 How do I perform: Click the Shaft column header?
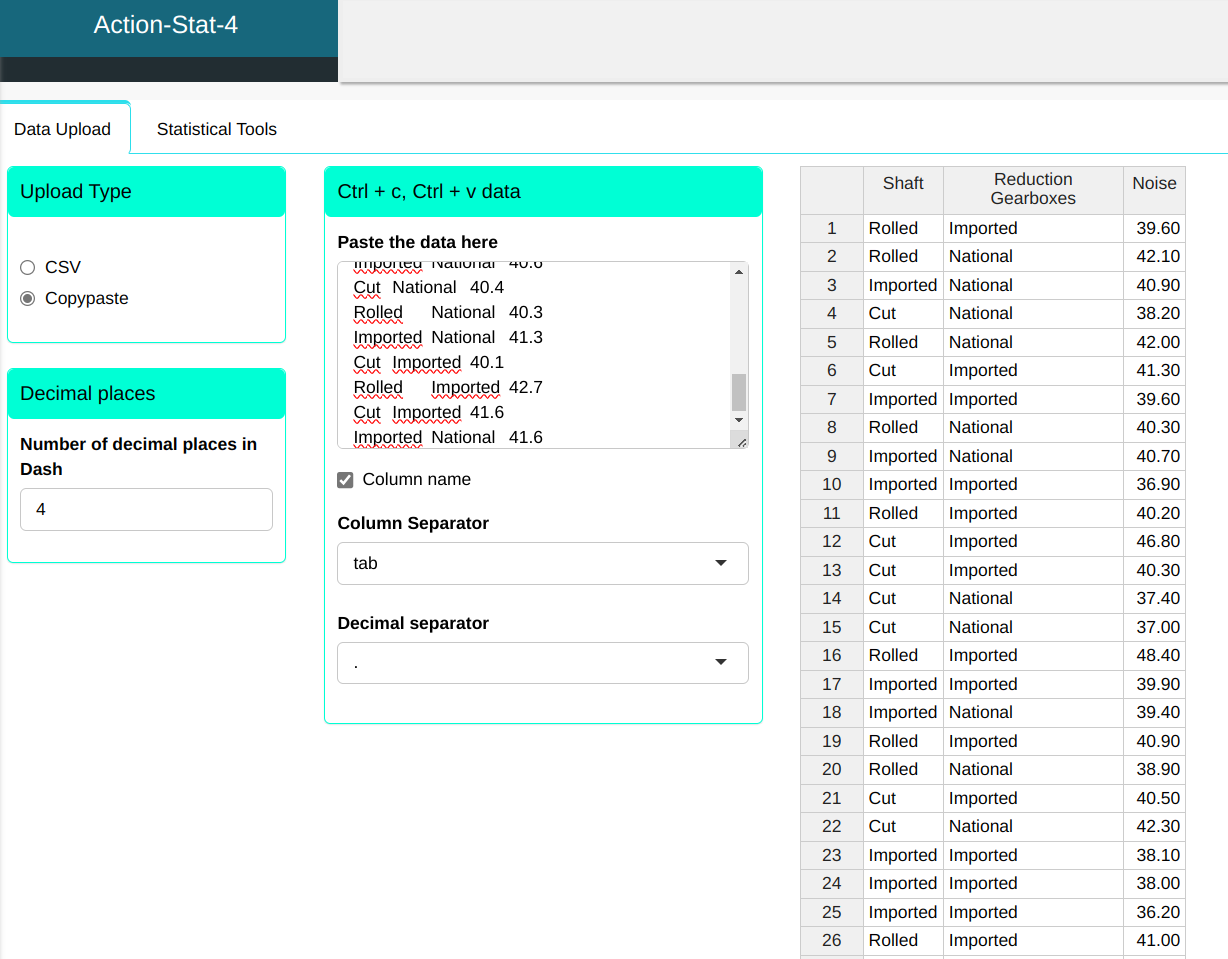point(903,183)
